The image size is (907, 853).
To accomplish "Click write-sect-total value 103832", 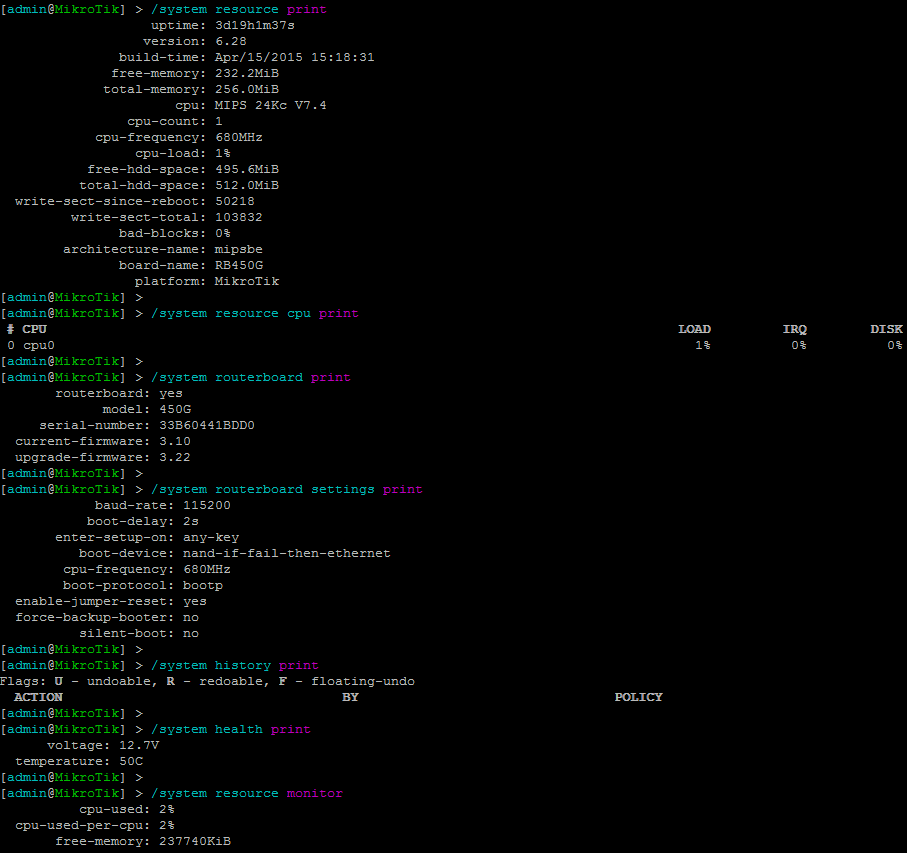I will pyautogui.click(x=239, y=217).
